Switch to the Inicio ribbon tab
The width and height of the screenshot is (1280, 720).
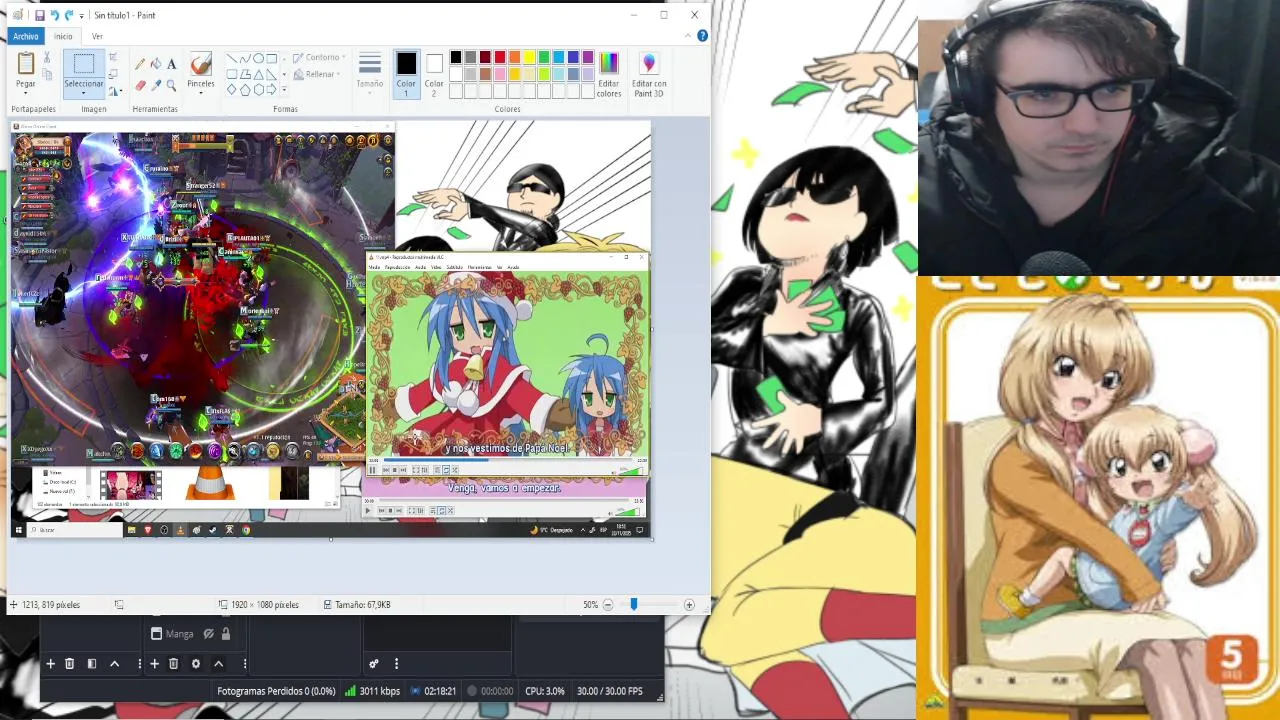63,36
